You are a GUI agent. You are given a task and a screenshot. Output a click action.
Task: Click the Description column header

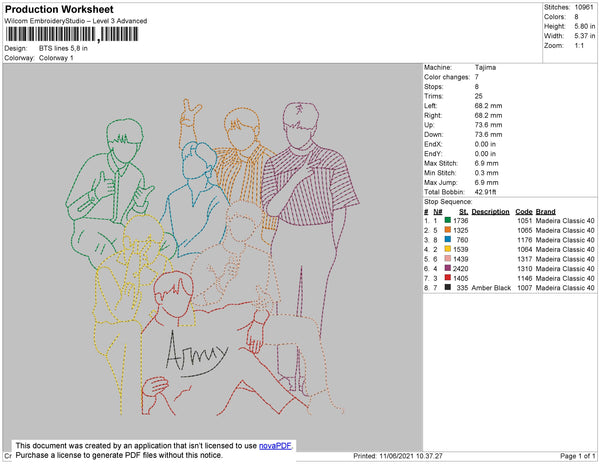coord(490,212)
